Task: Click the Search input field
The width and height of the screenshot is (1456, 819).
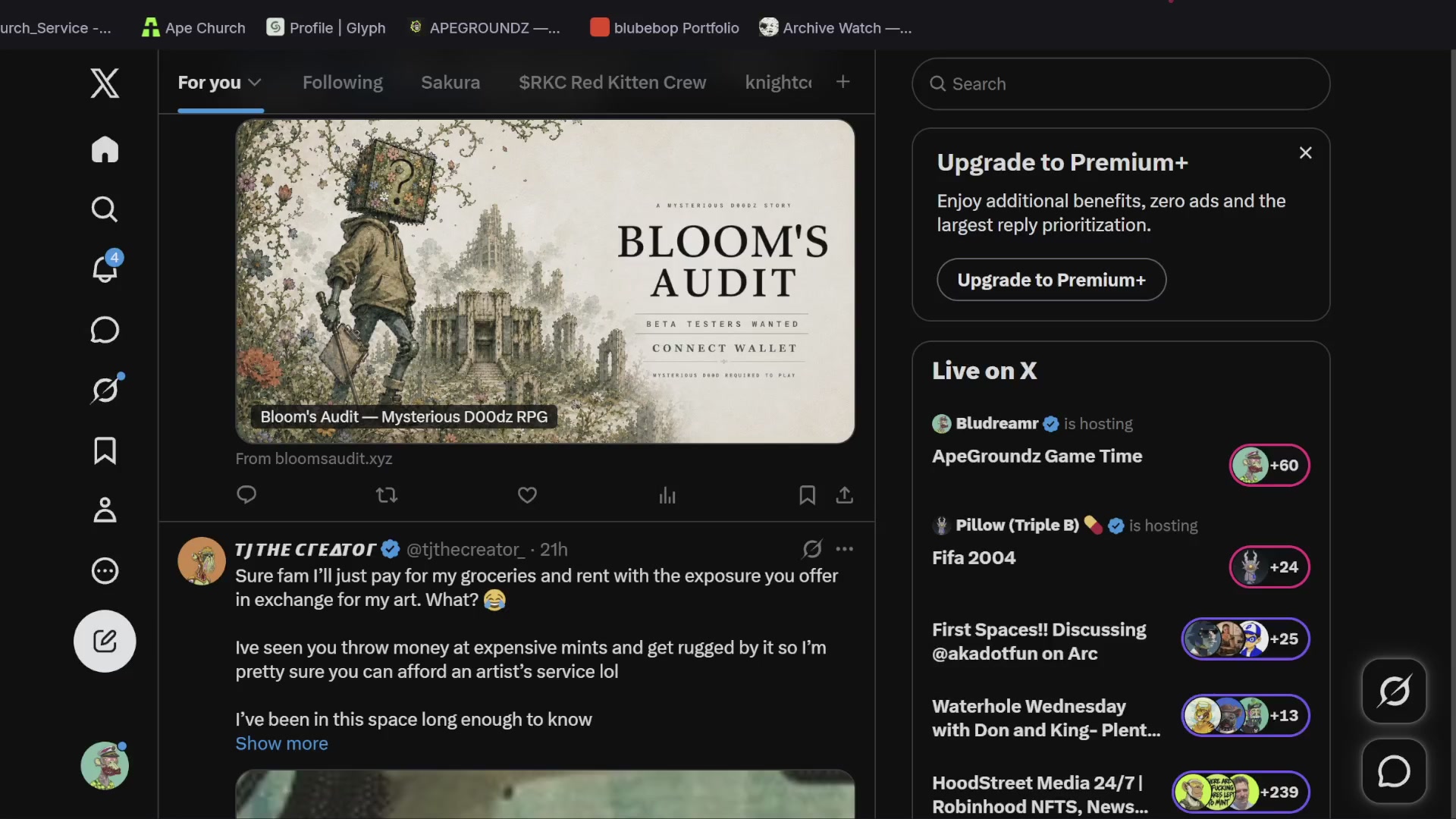Action: tap(1121, 84)
